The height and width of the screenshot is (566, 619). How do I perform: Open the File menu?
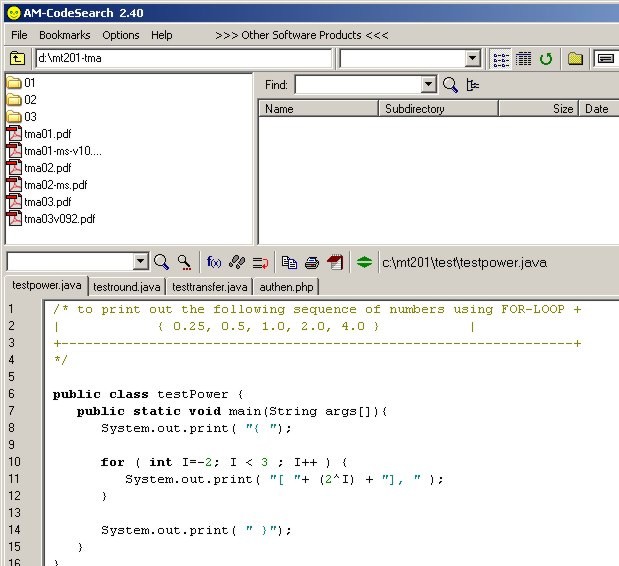(19, 35)
